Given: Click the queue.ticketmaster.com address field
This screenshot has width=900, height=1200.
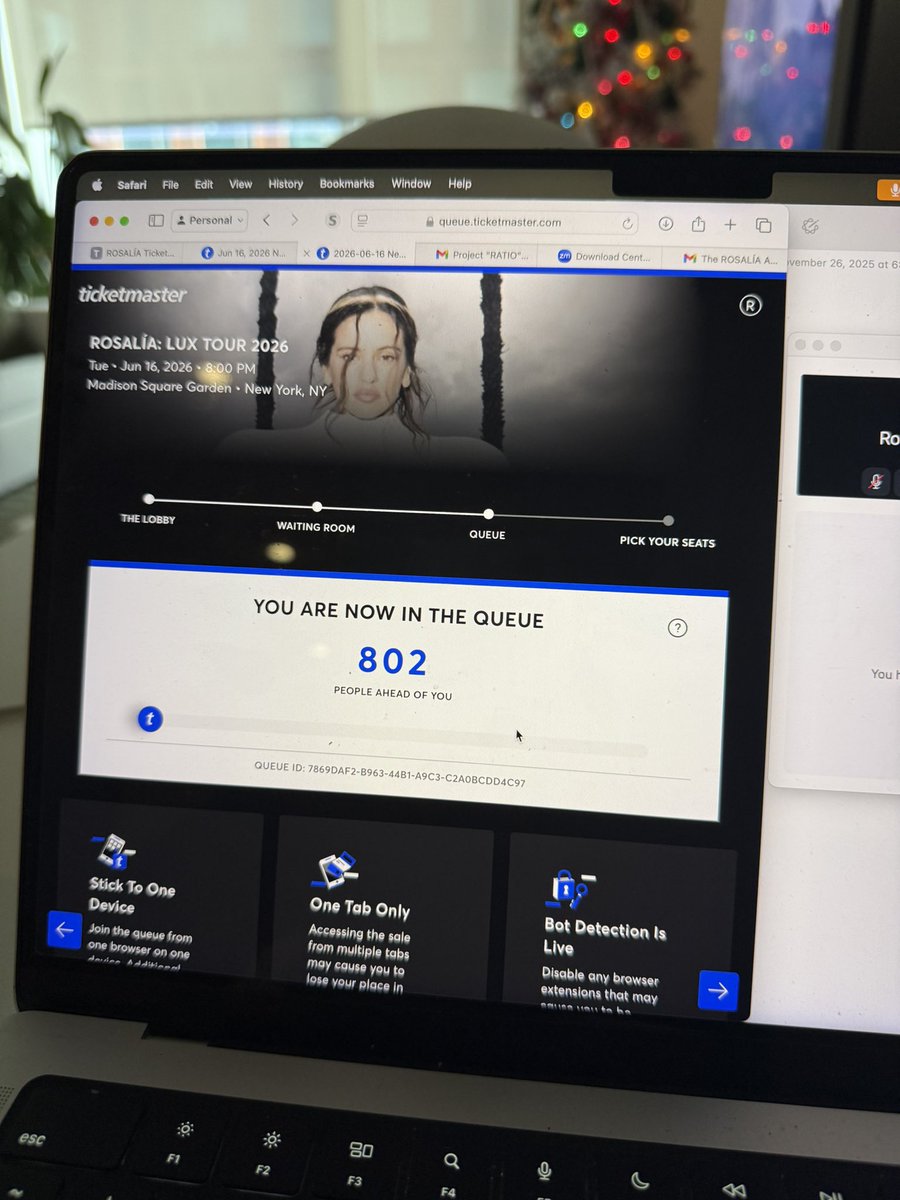Looking at the screenshot, I should (x=496, y=222).
